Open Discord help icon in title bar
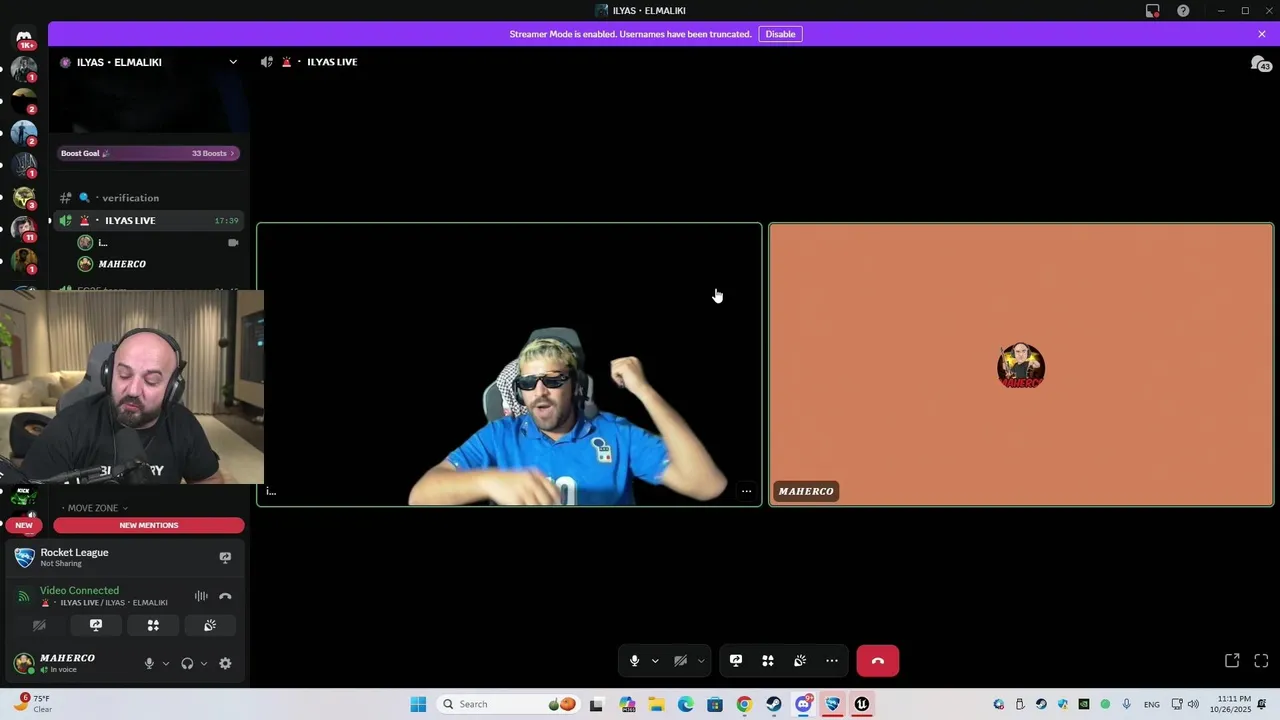1280x720 pixels. (1183, 11)
